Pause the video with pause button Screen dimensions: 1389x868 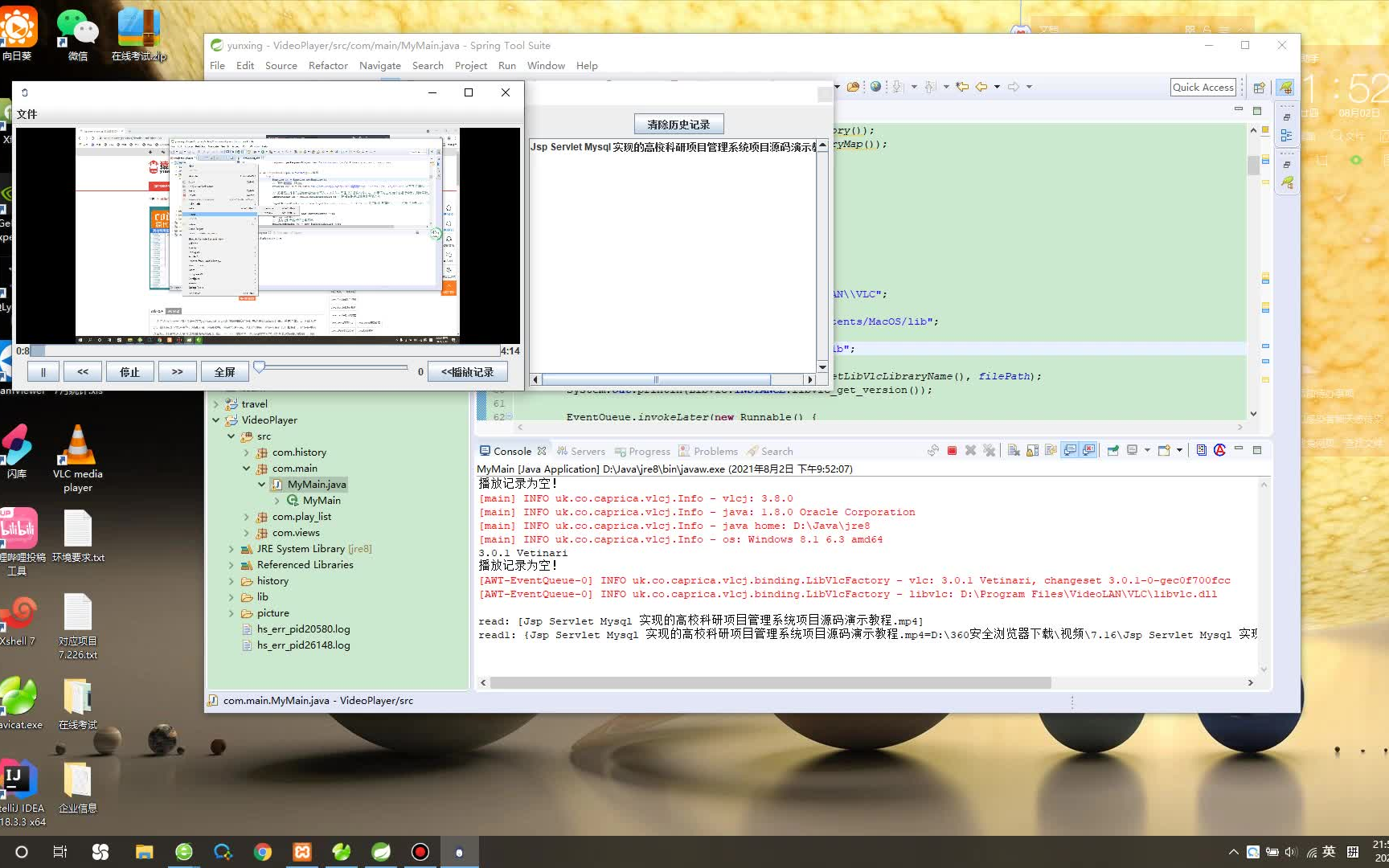pyautogui.click(x=43, y=372)
